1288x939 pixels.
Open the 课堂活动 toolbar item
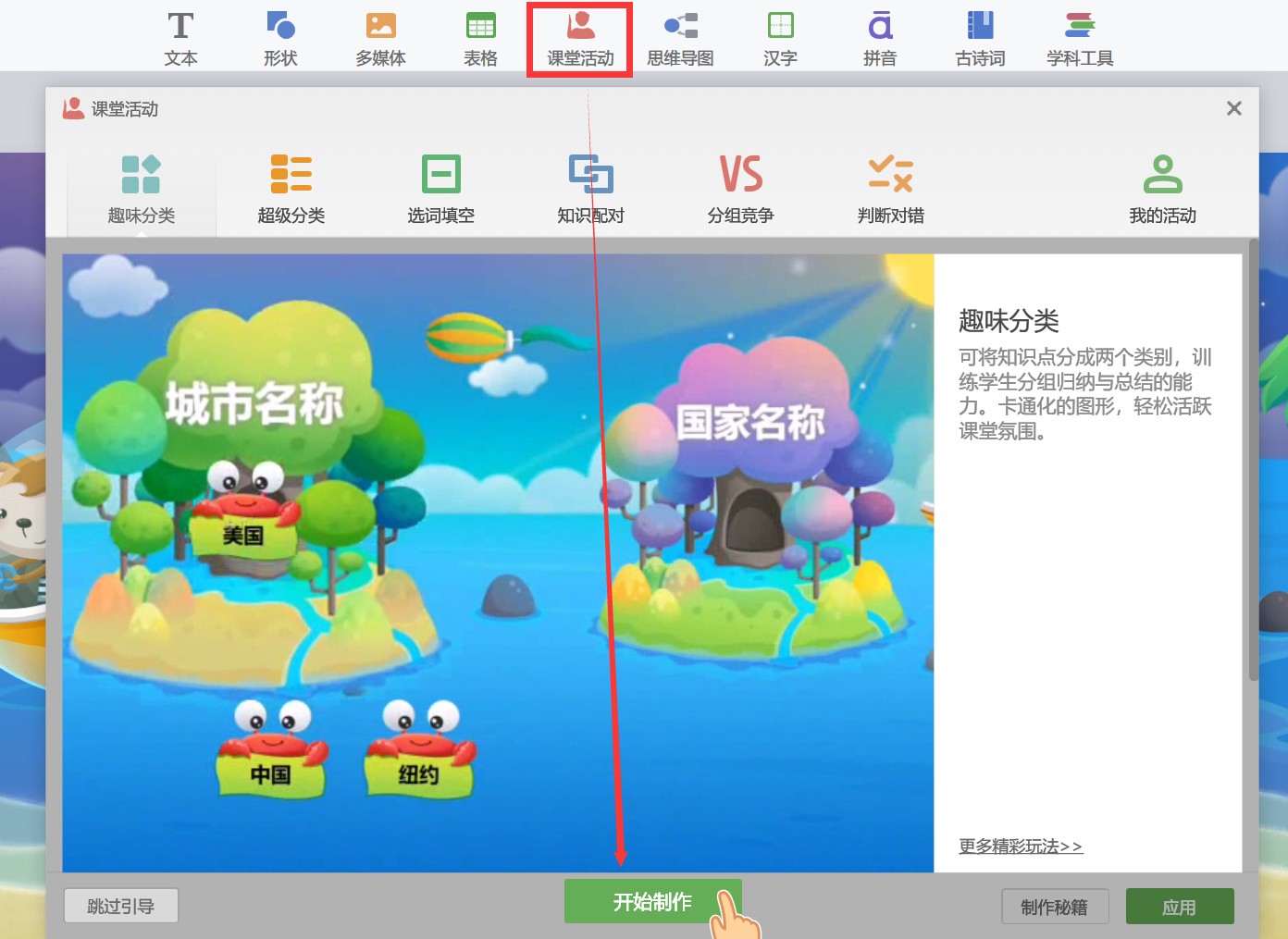(x=580, y=38)
